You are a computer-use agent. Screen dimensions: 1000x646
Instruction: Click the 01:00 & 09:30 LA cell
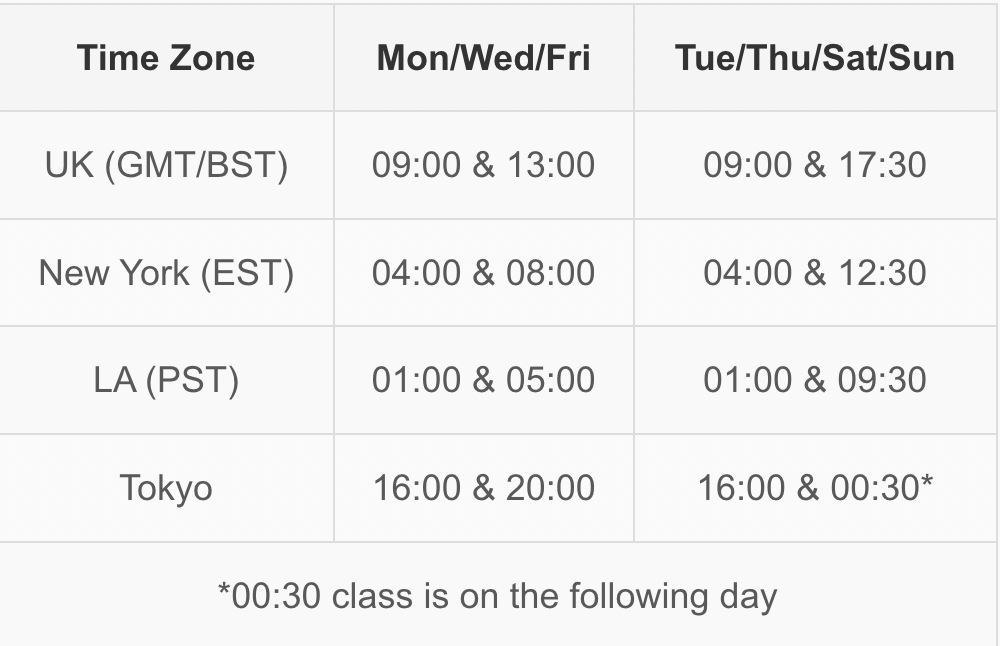coord(815,381)
